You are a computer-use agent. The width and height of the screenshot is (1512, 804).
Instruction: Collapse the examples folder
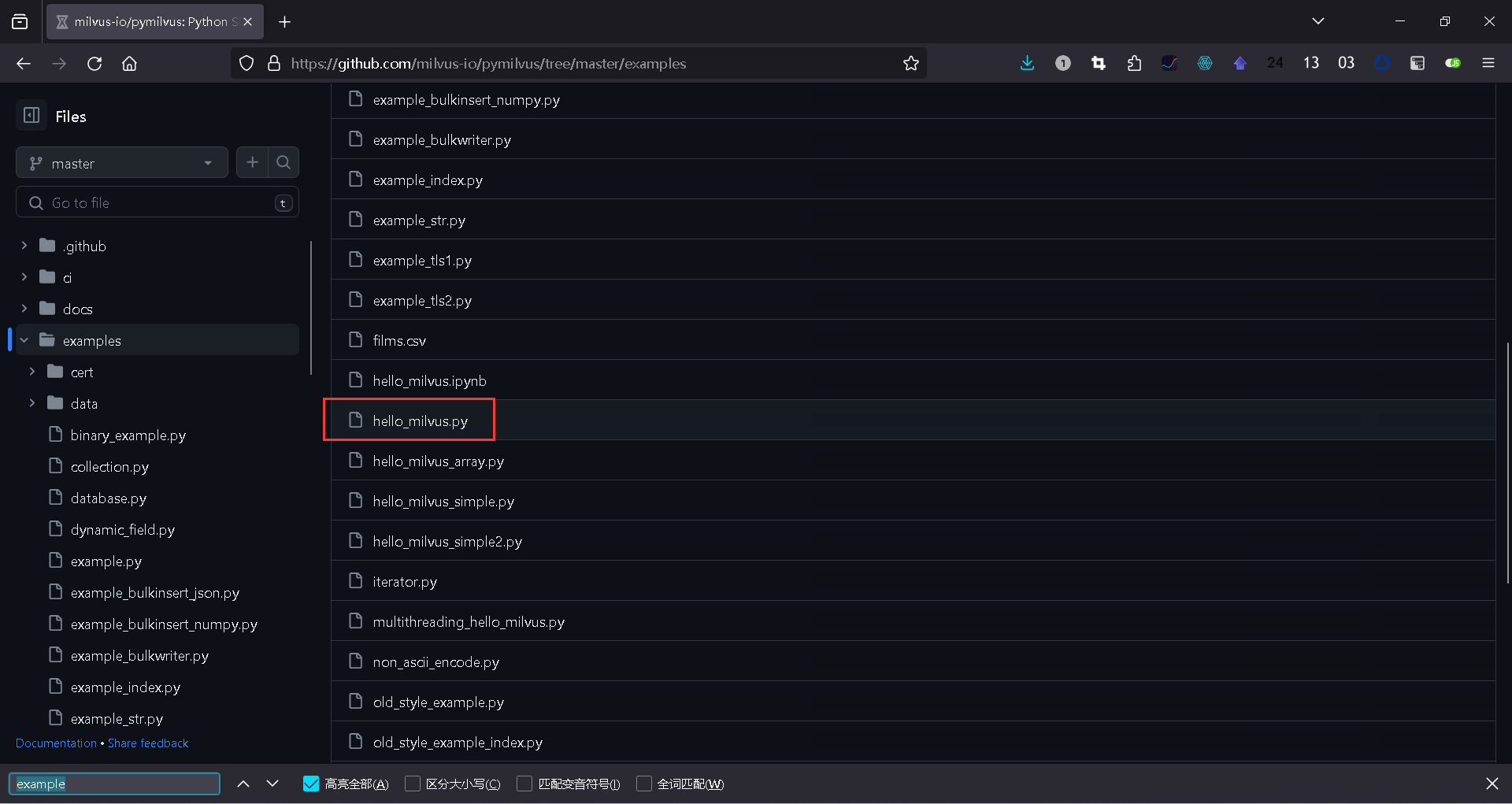coord(24,340)
